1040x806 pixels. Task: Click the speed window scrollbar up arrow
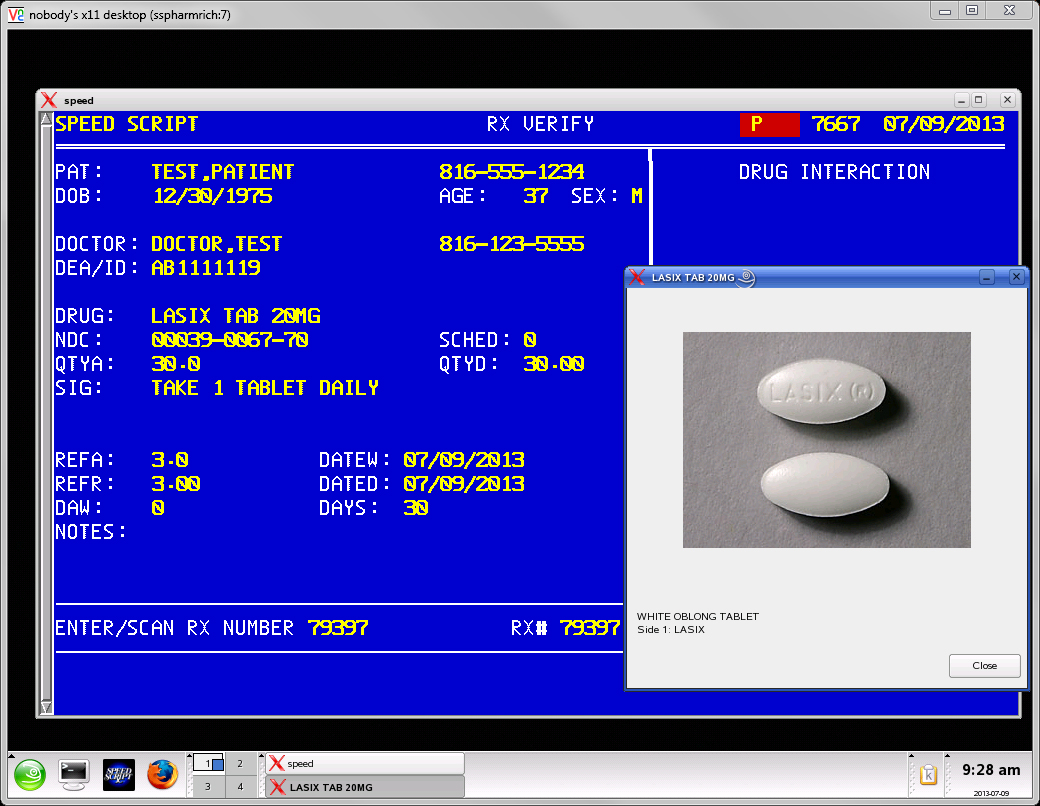click(x=46, y=119)
